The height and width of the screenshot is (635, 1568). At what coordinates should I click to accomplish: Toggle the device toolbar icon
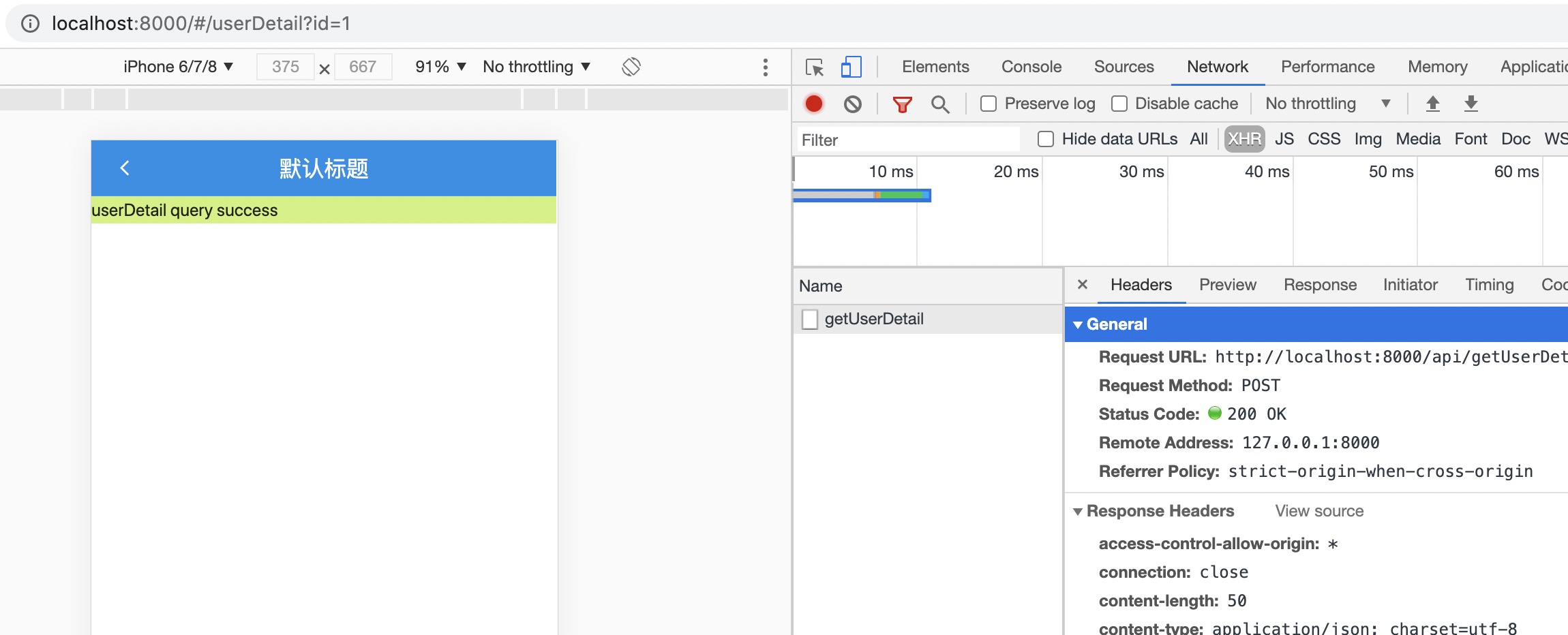pos(851,67)
